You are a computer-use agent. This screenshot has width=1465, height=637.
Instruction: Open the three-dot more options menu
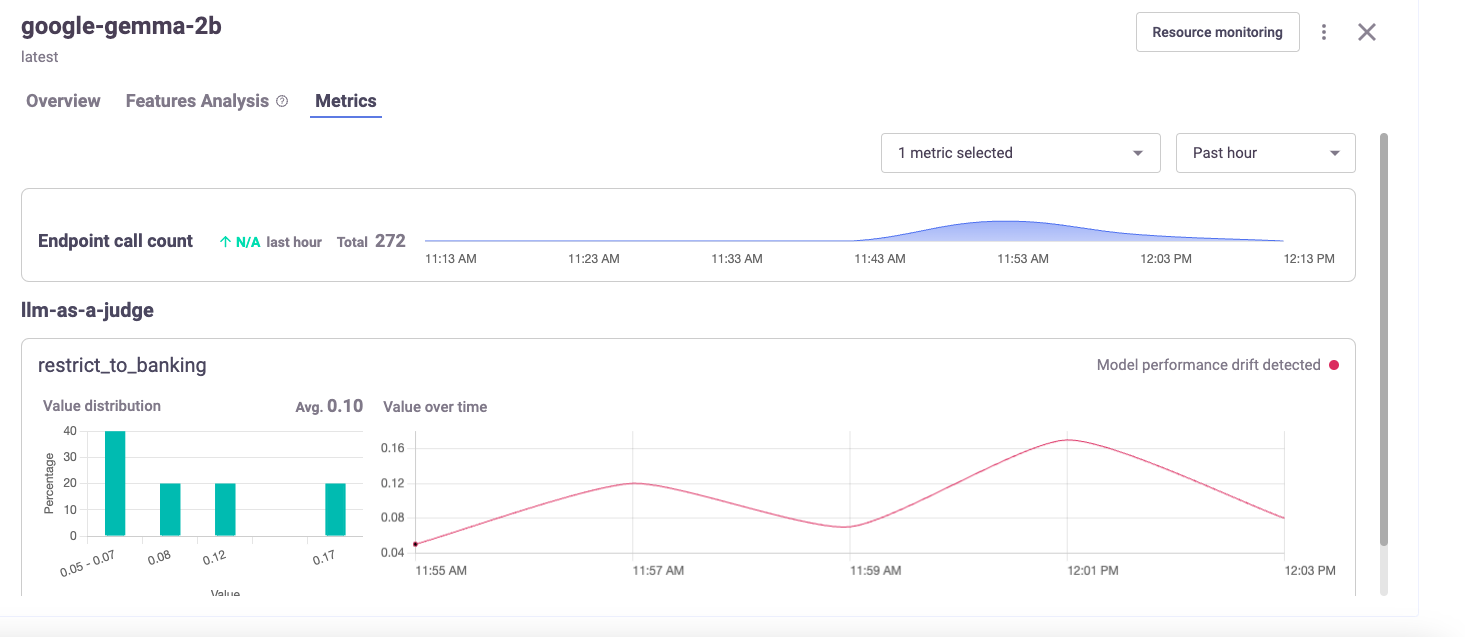point(1324,32)
